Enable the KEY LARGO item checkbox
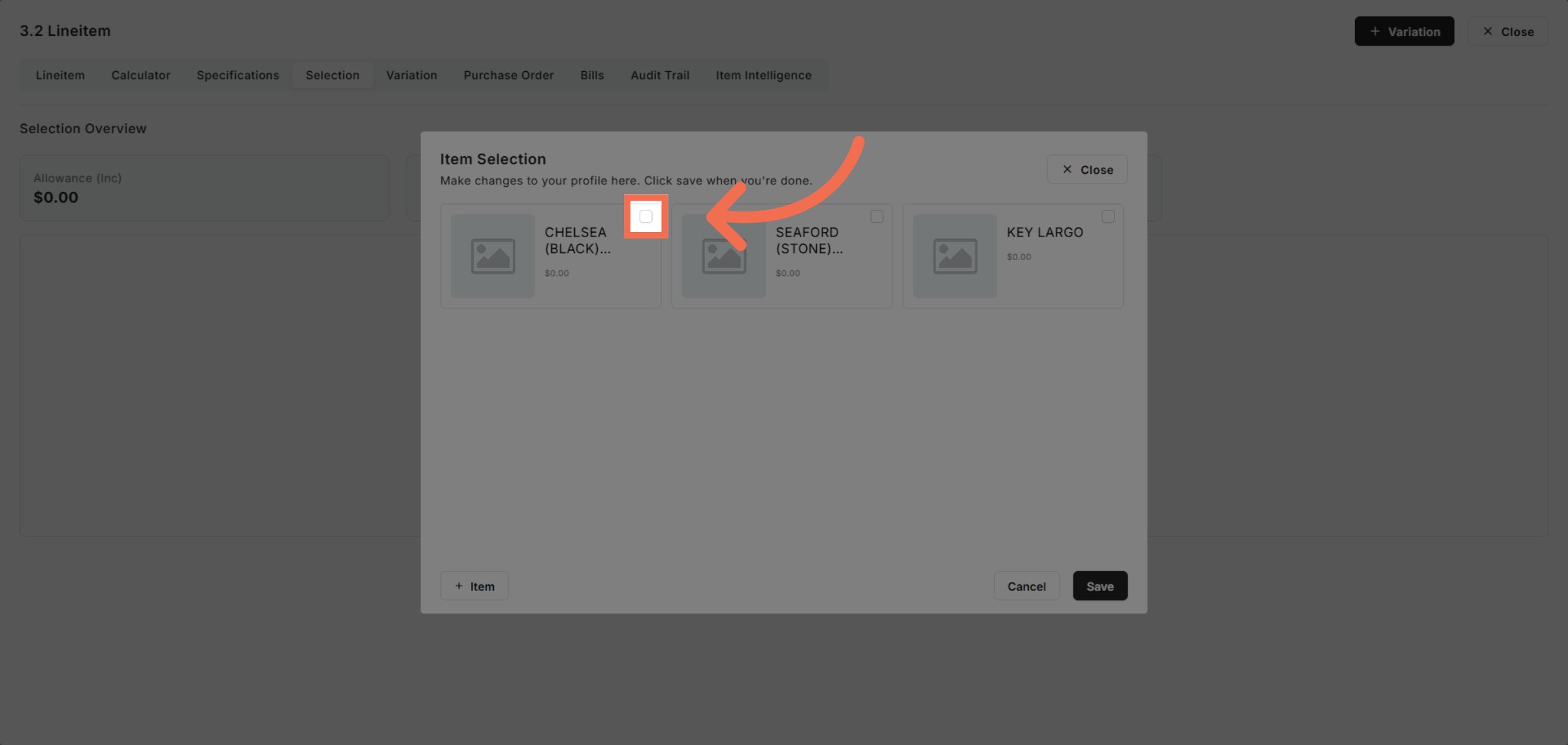The width and height of the screenshot is (1568, 745). click(1108, 216)
